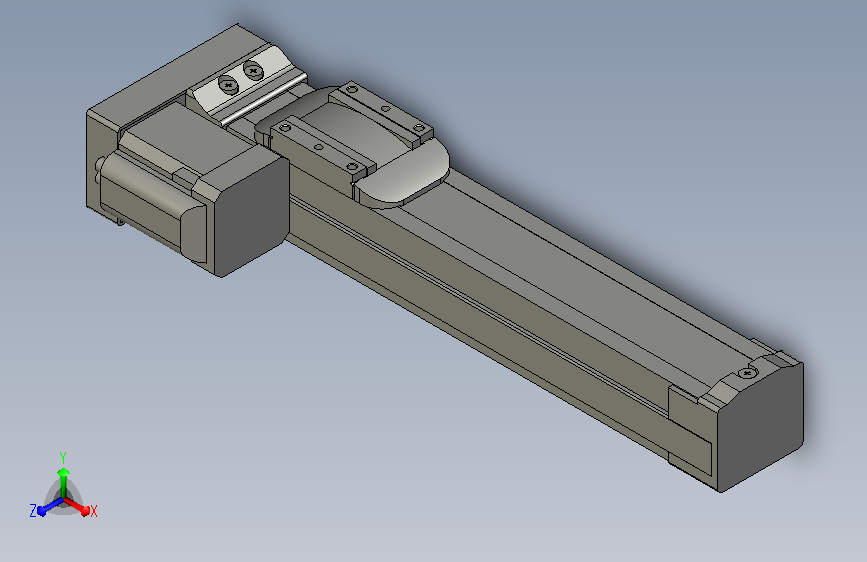Select the dark end face of the far end block
Viewport: 867px width, 562px height.
click(760, 428)
